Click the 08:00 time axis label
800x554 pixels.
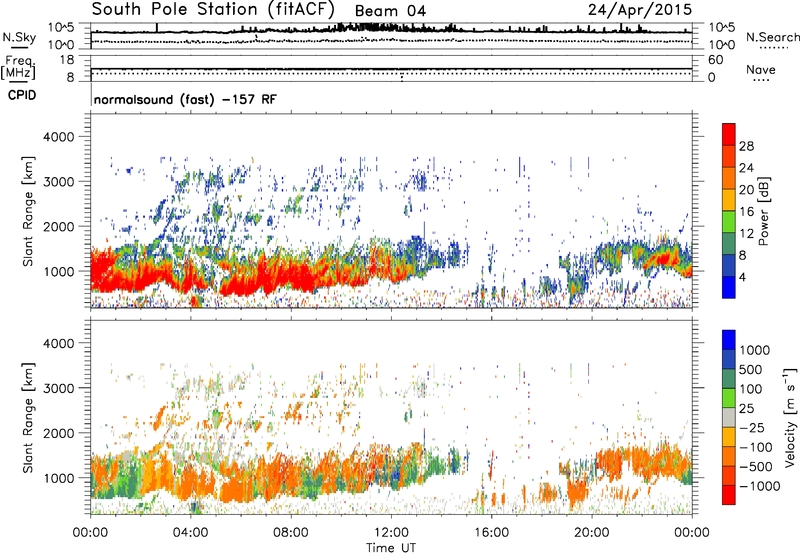pyautogui.click(x=291, y=533)
